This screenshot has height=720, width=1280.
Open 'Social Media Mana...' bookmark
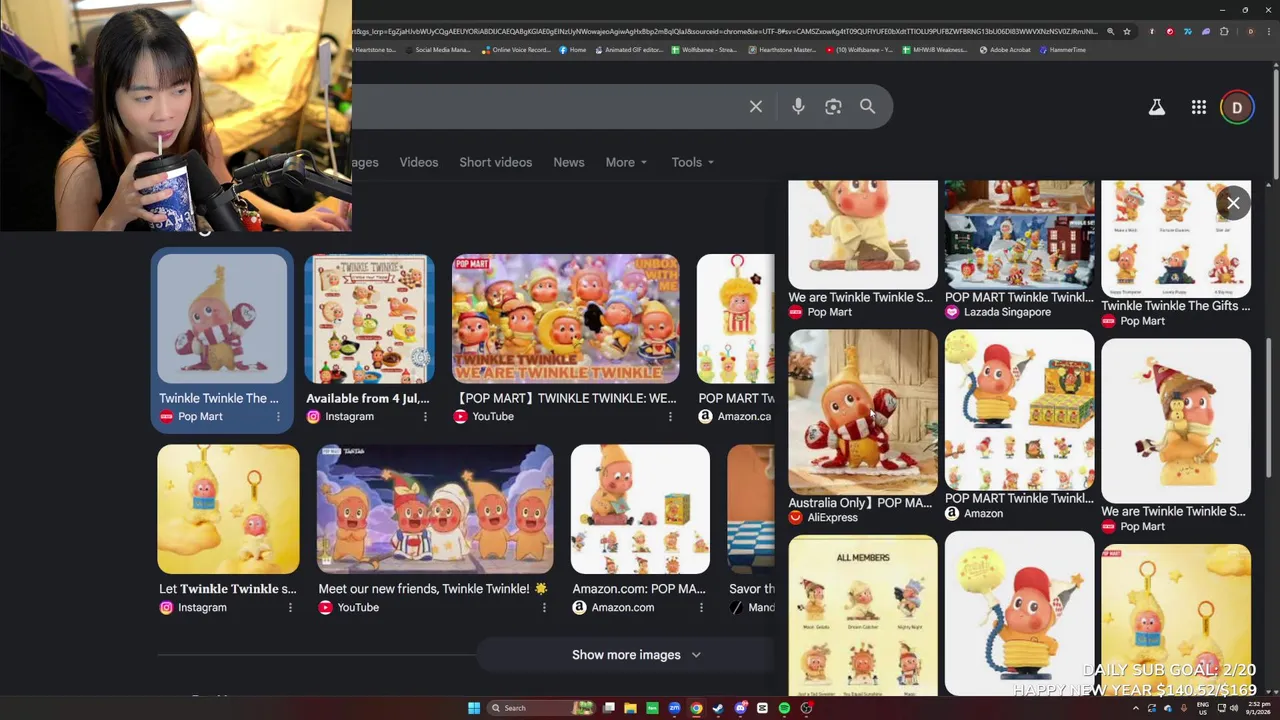437,49
